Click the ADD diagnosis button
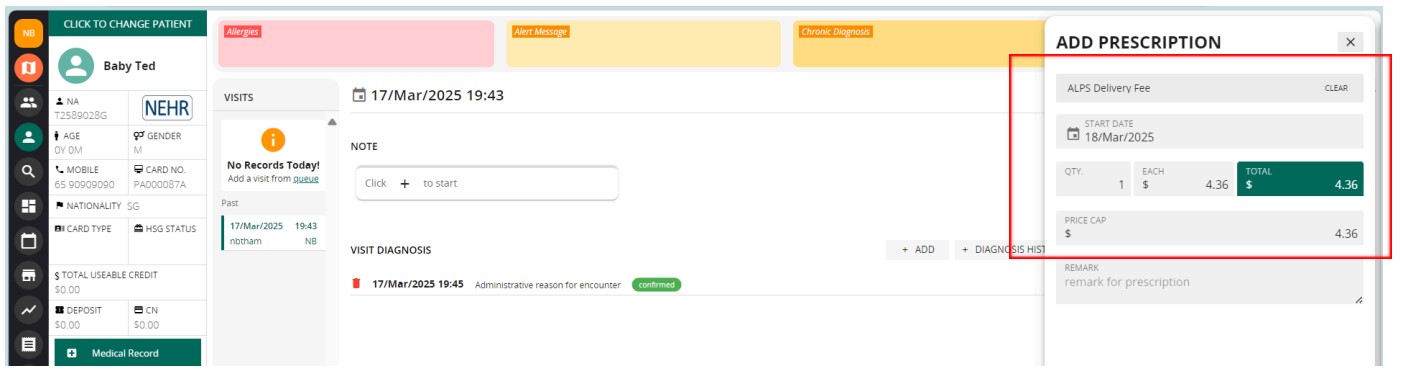1407x386 pixels. pos(917,249)
